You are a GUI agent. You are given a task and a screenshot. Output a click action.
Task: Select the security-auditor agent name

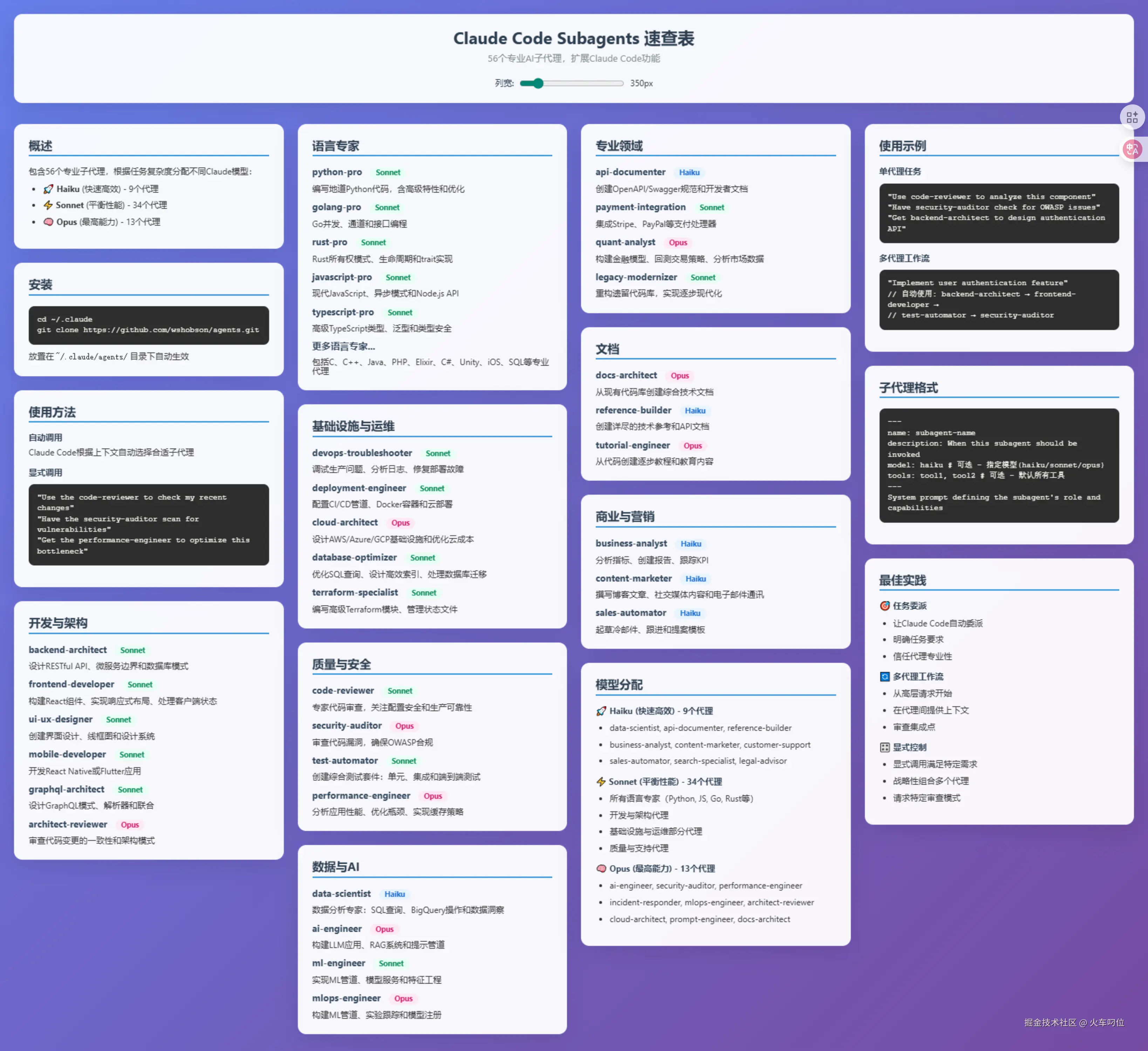pos(347,725)
